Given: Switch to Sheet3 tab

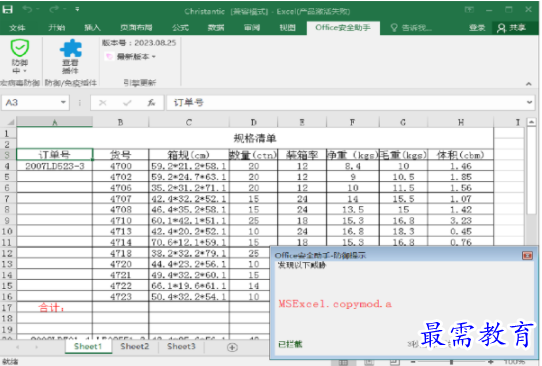Looking at the screenshot, I should pos(181,346).
